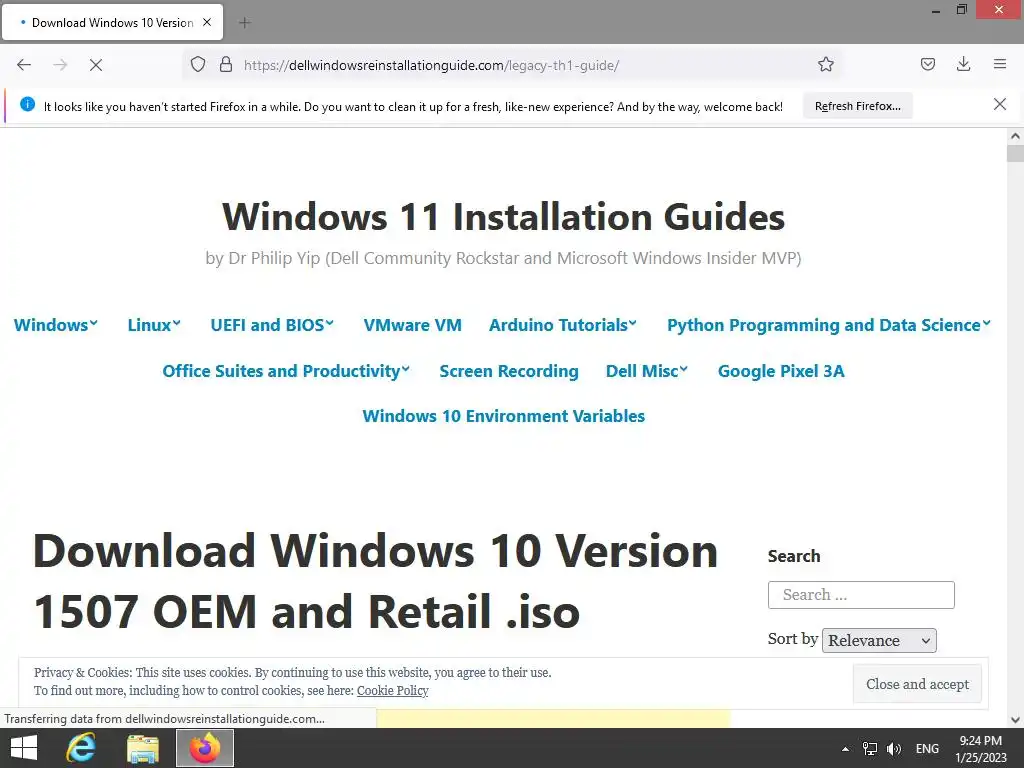Expand UEFI and BIOS menu
Image resolution: width=1024 pixels, height=768 pixels.
[272, 325]
